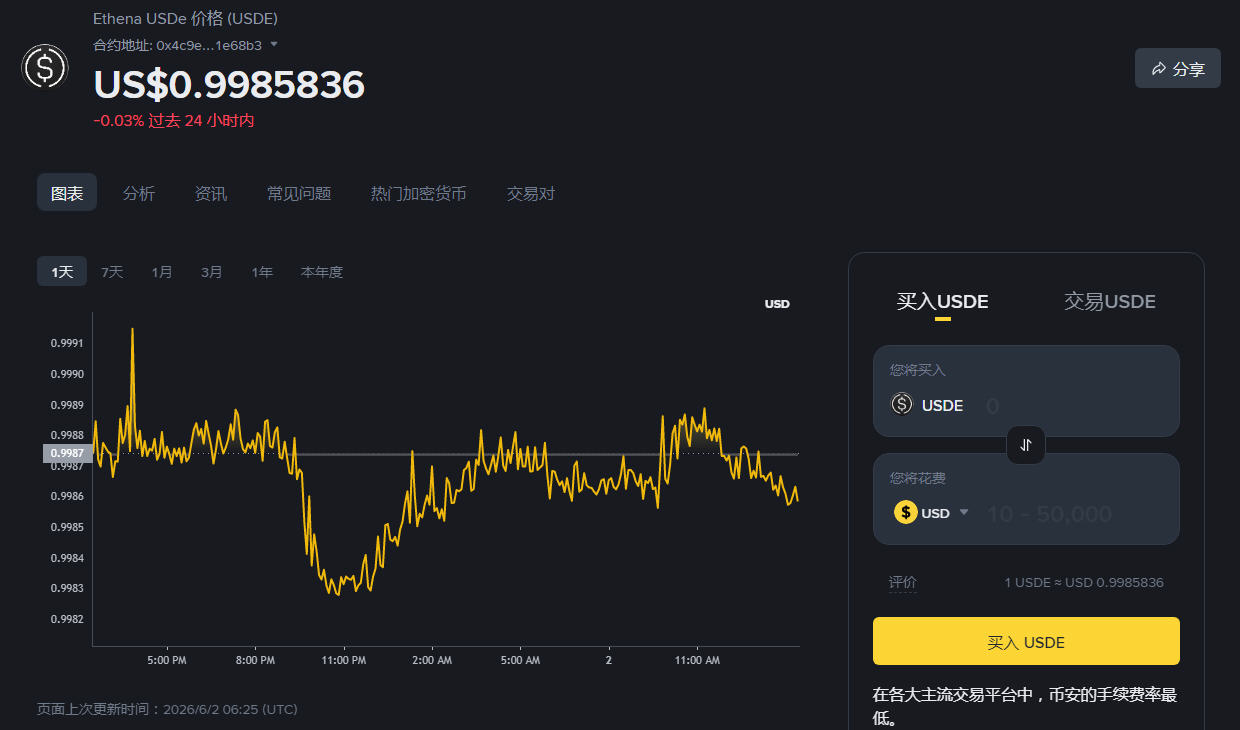Expand the contract address dropdown arrow
The image size is (1240, 730).
(274, 44)
